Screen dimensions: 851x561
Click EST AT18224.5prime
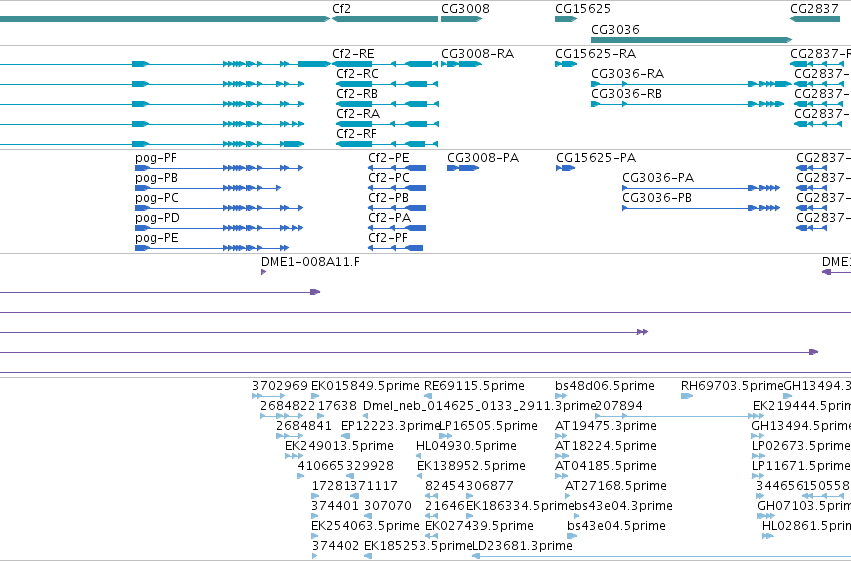pyautogui.click(x=561, y=456)
